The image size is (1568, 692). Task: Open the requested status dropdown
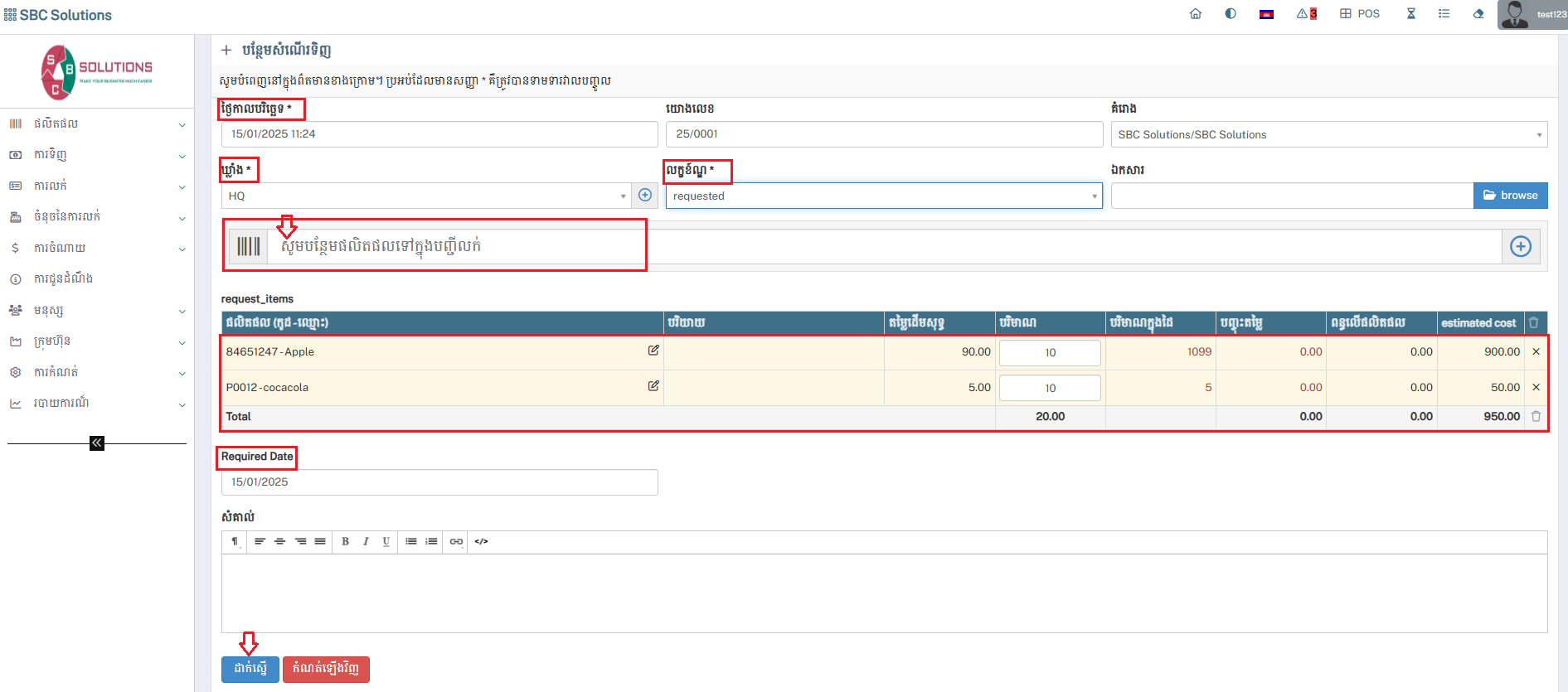click(883, 196)
